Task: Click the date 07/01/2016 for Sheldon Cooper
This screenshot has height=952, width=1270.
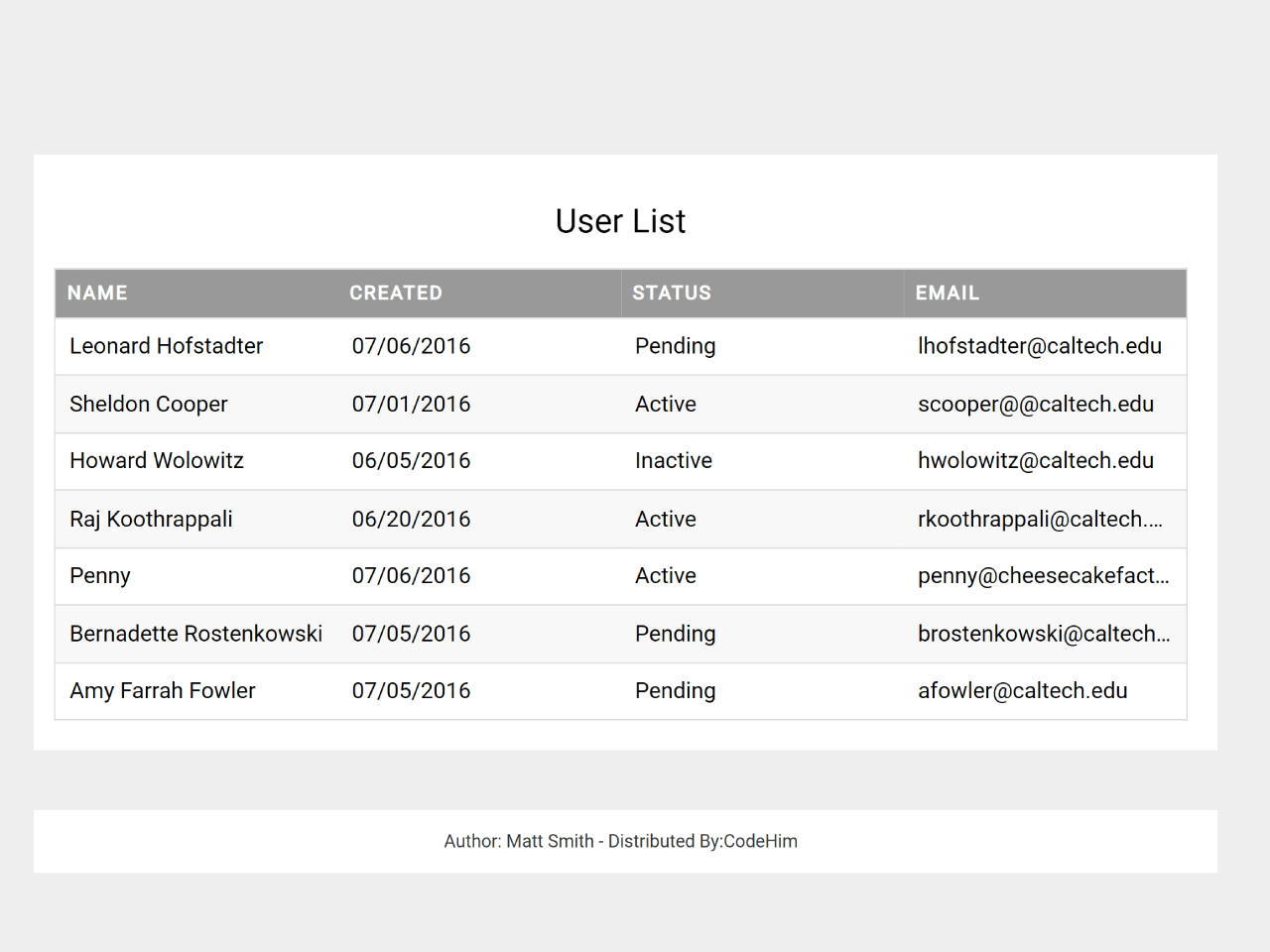Action: 411,404
